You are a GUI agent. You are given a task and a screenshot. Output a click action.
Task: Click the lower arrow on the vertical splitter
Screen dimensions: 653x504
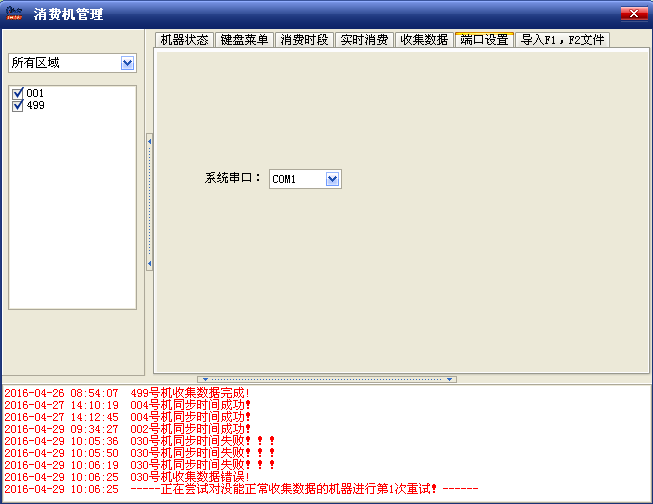tap(150, 264)
